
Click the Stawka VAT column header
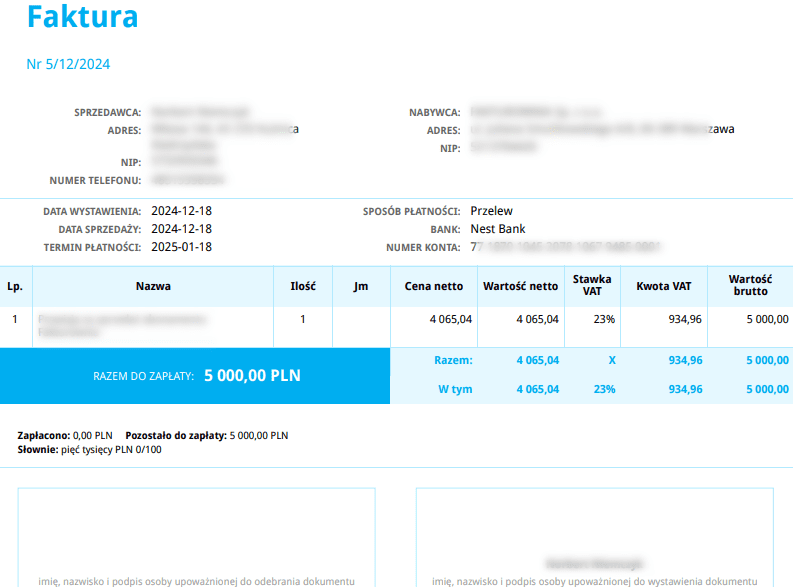pyautogui.click(x=592, y=286)
